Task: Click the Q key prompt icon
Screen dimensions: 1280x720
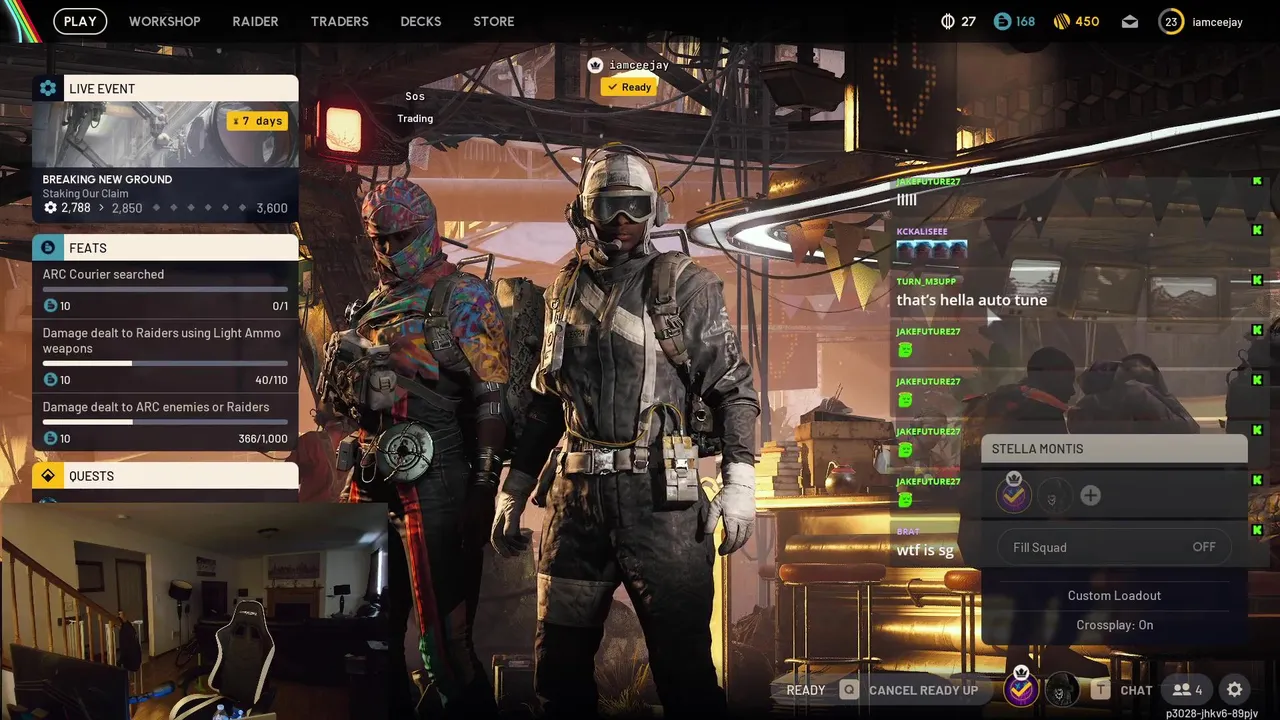Action: pos(849,690)
